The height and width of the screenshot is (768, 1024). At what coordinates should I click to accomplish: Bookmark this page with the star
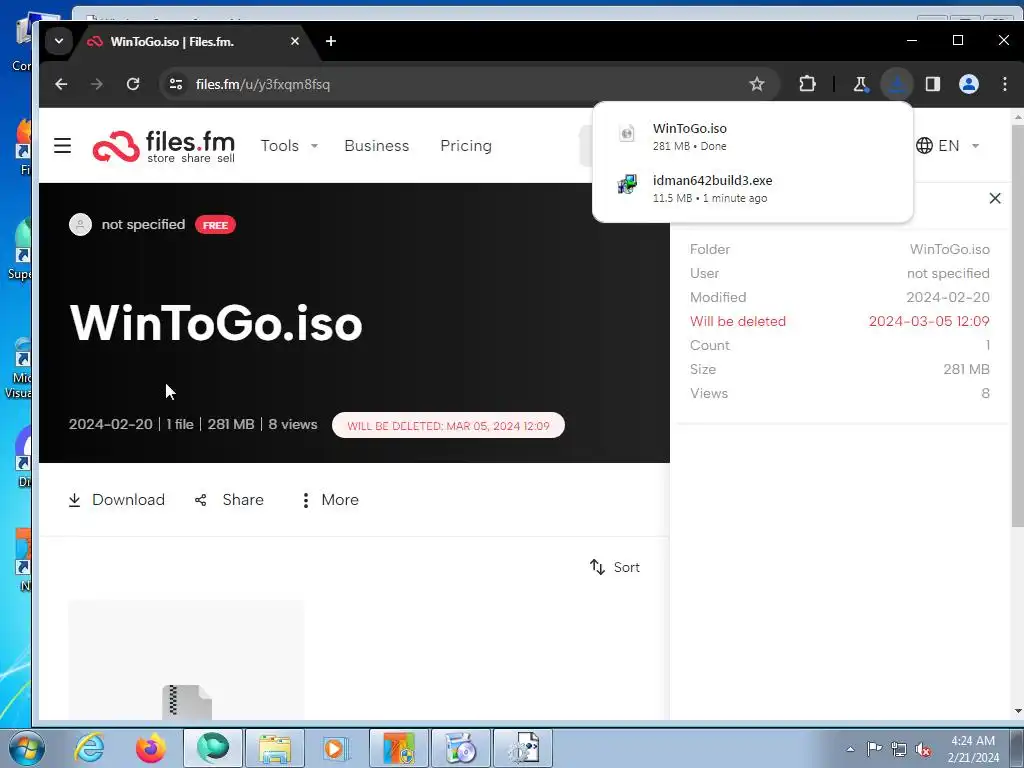point(757,84)
